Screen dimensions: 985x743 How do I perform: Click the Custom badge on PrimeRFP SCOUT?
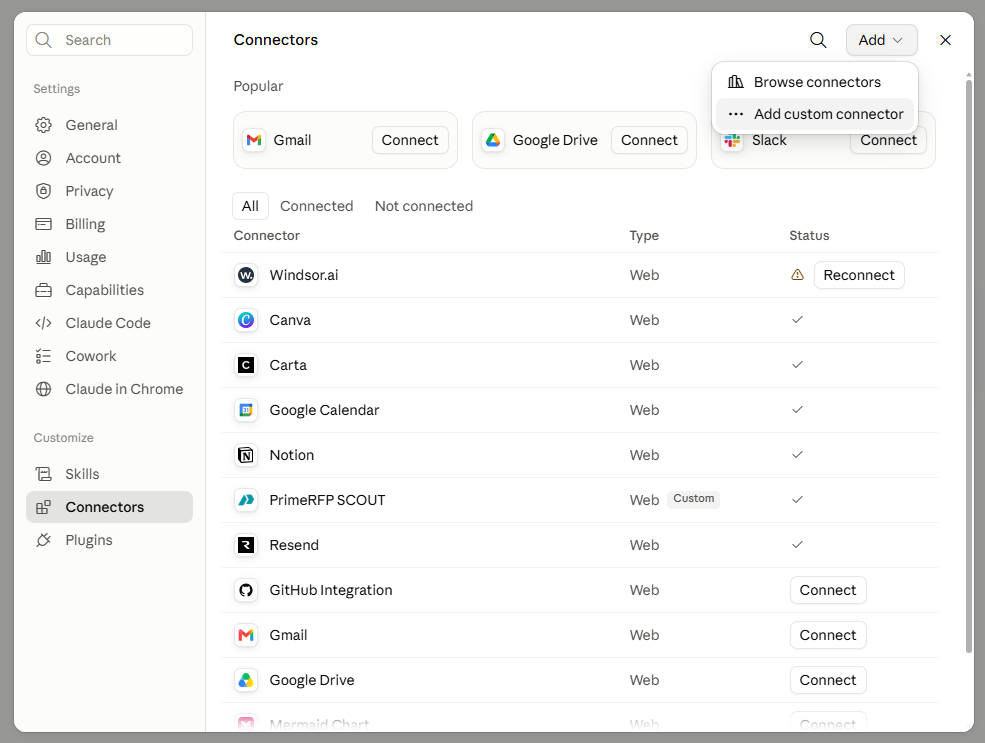[694, 499]
